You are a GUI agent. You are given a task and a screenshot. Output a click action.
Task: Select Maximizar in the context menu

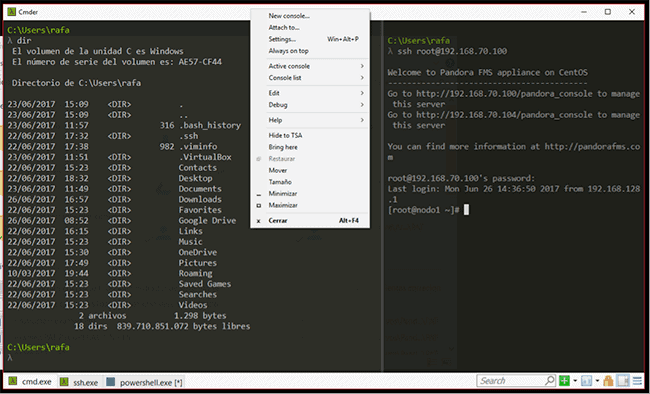tap(310, 205)
